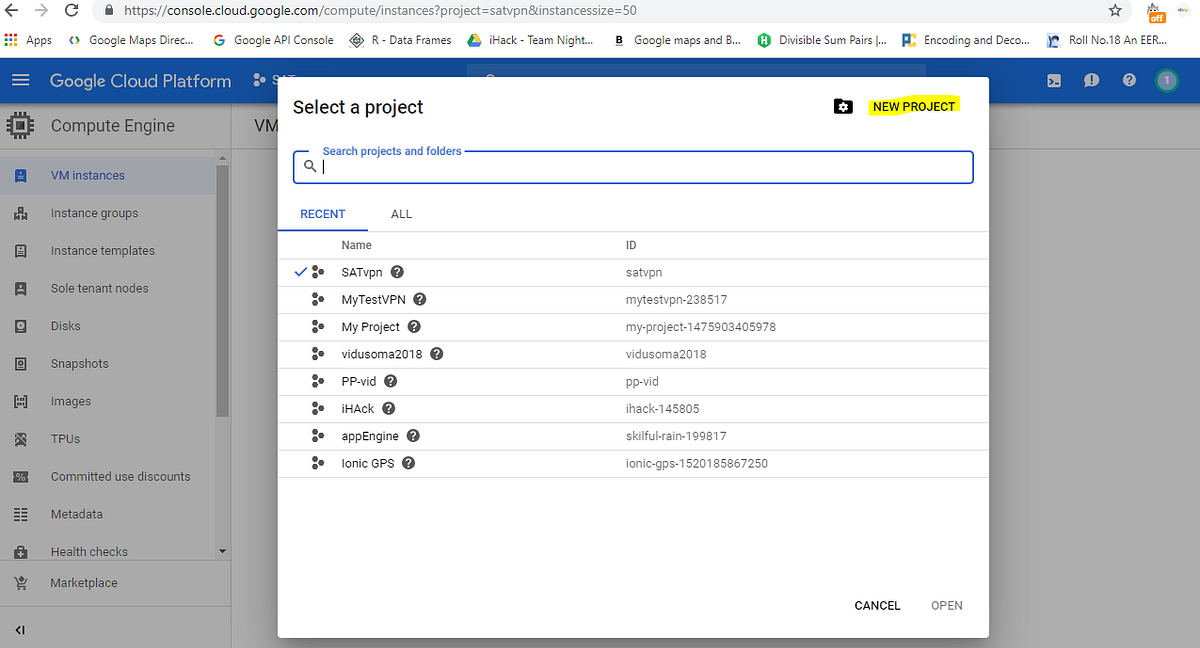Image resolution: width=1200 pixels, height=648 pixels.
Task: Open the help question mark icon
Action: (x=1129, y=81)
